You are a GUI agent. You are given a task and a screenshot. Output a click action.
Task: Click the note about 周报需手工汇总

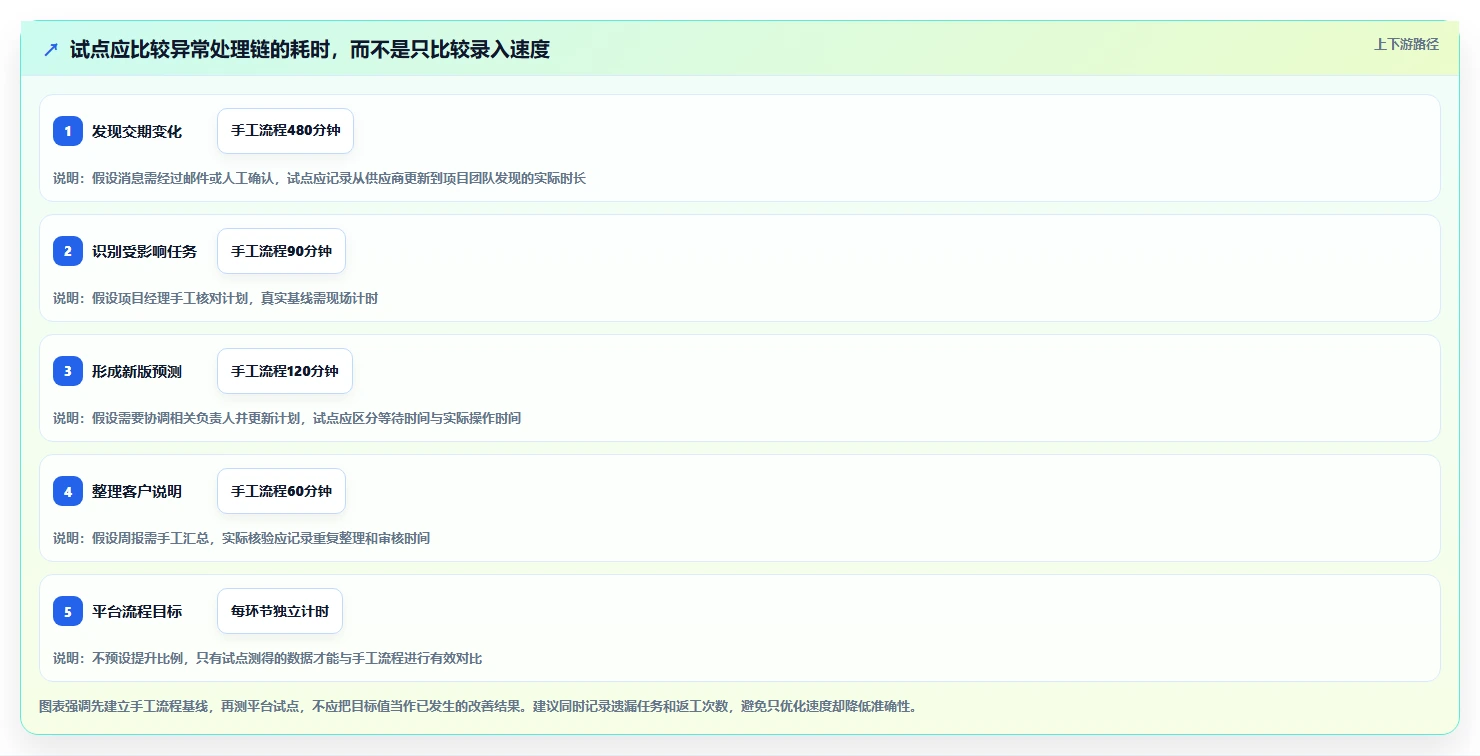[x=241, y=538]
